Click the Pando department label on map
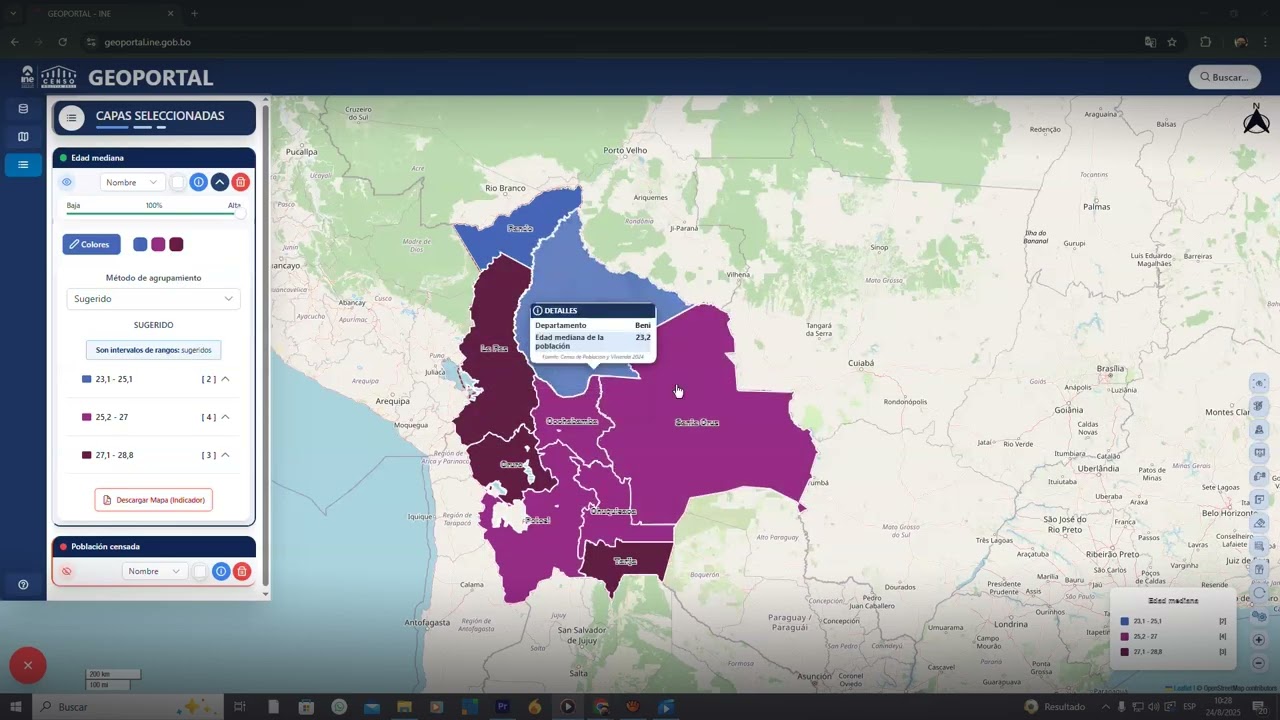The image size is (1280, 720). coord(520,228)
